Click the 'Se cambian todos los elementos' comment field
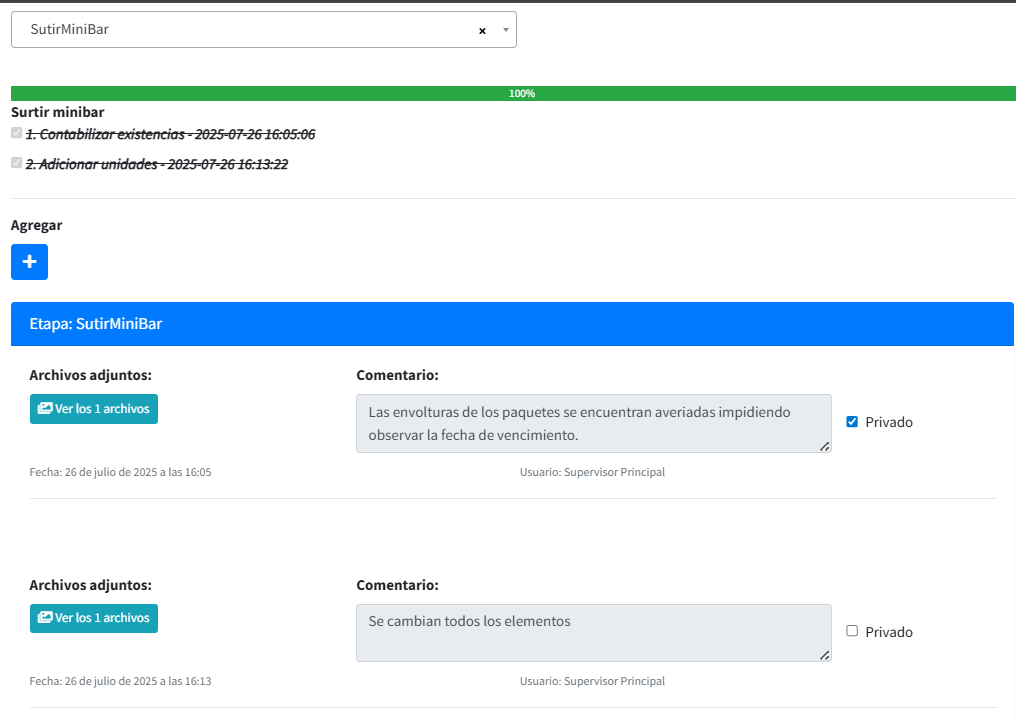The image size is (1016, 727). (x=593, y=632)
